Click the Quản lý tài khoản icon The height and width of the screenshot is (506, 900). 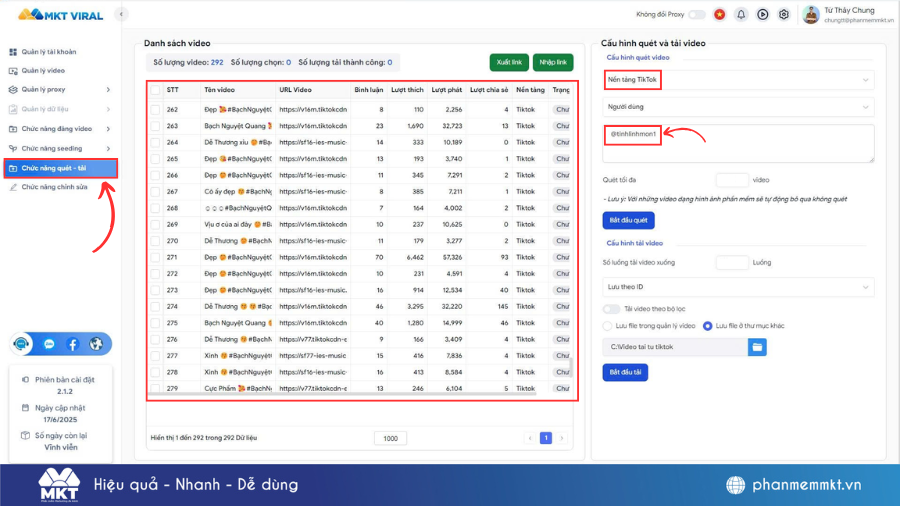click(x=13, y=52)
